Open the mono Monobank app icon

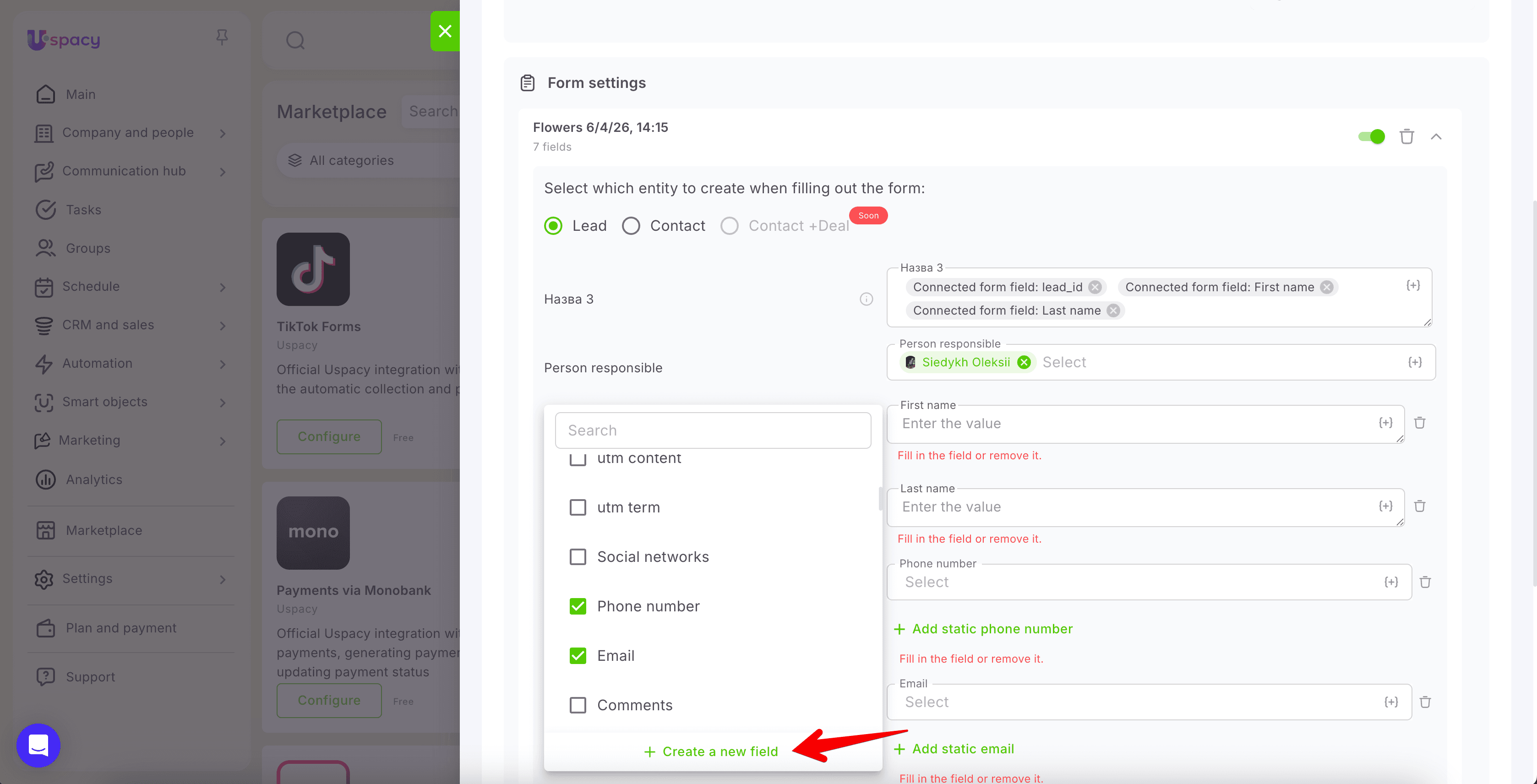(313, 533)
